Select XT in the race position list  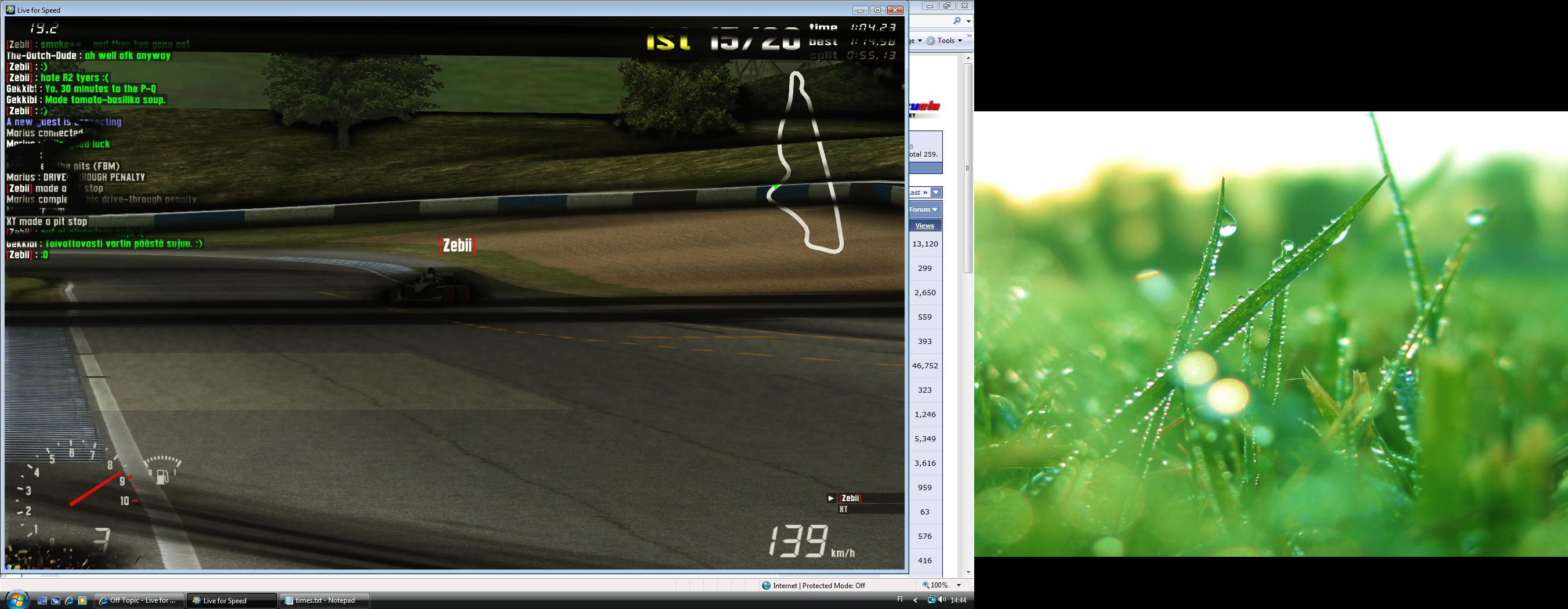pos(844,509)
